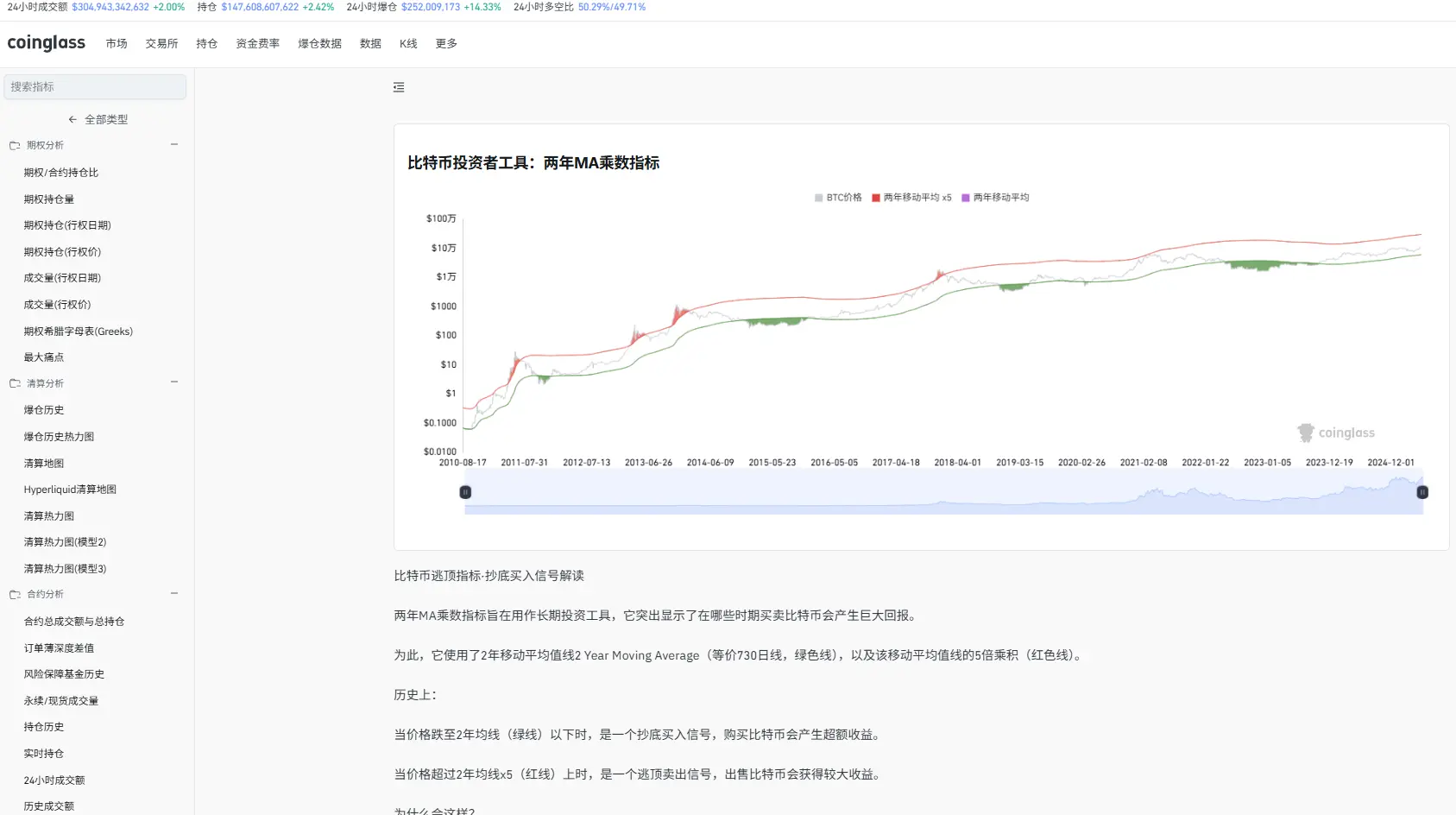This screenshot has height=815, width=1456.
Task: Open 爆仓历史热力图 page
Action: [x=59, y=437]
